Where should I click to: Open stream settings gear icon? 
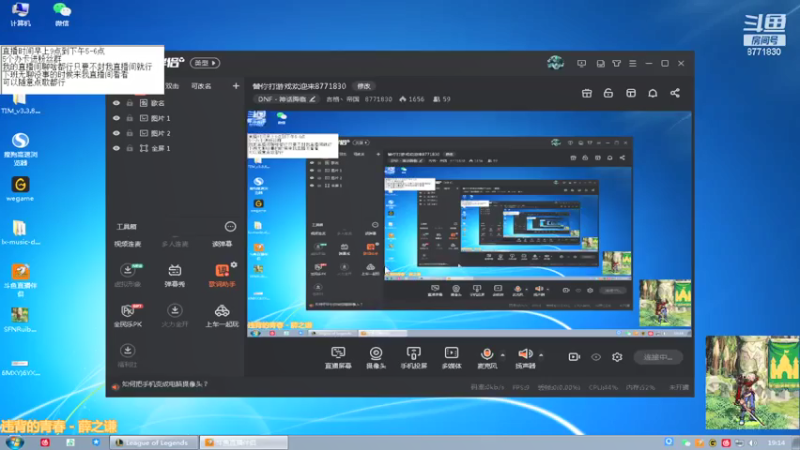point(617,357)
